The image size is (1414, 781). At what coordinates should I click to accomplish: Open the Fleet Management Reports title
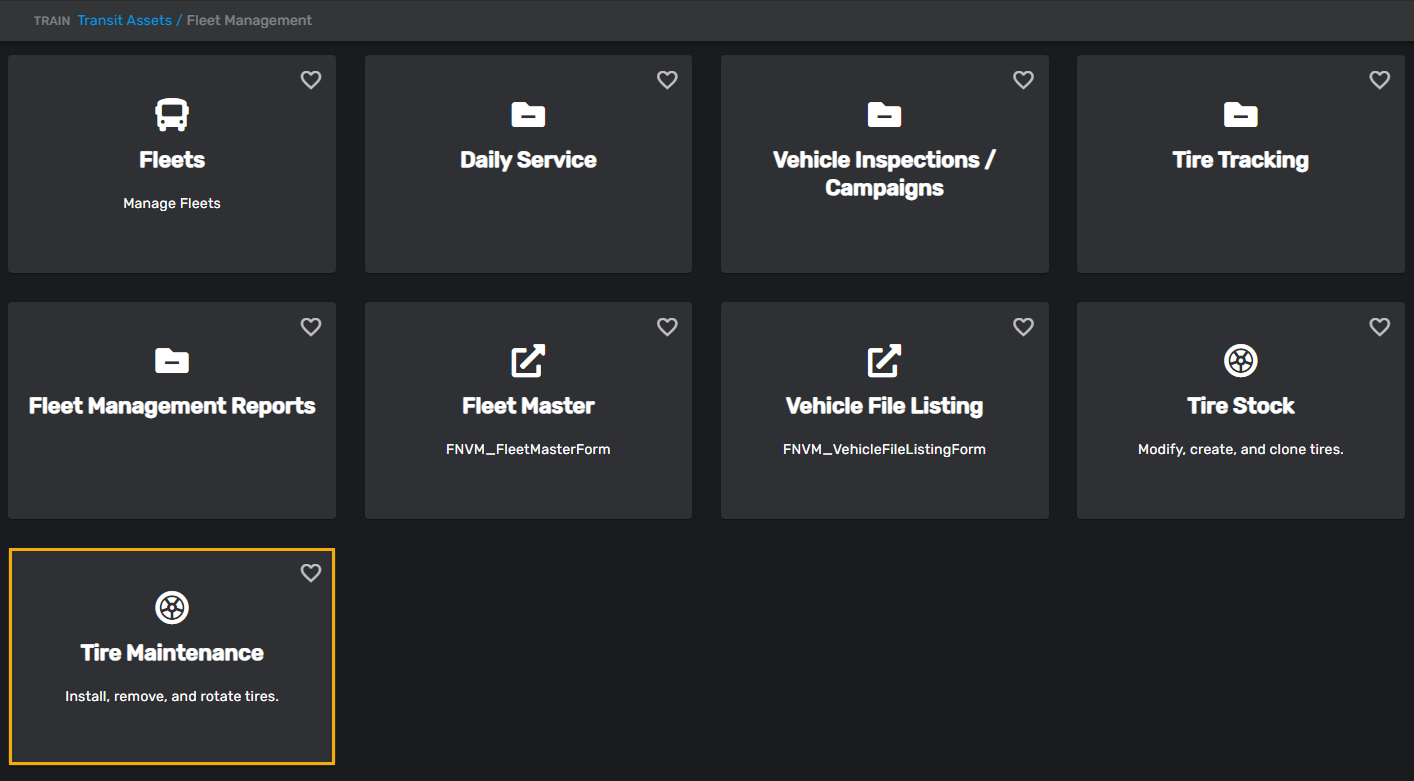(172, 406)
